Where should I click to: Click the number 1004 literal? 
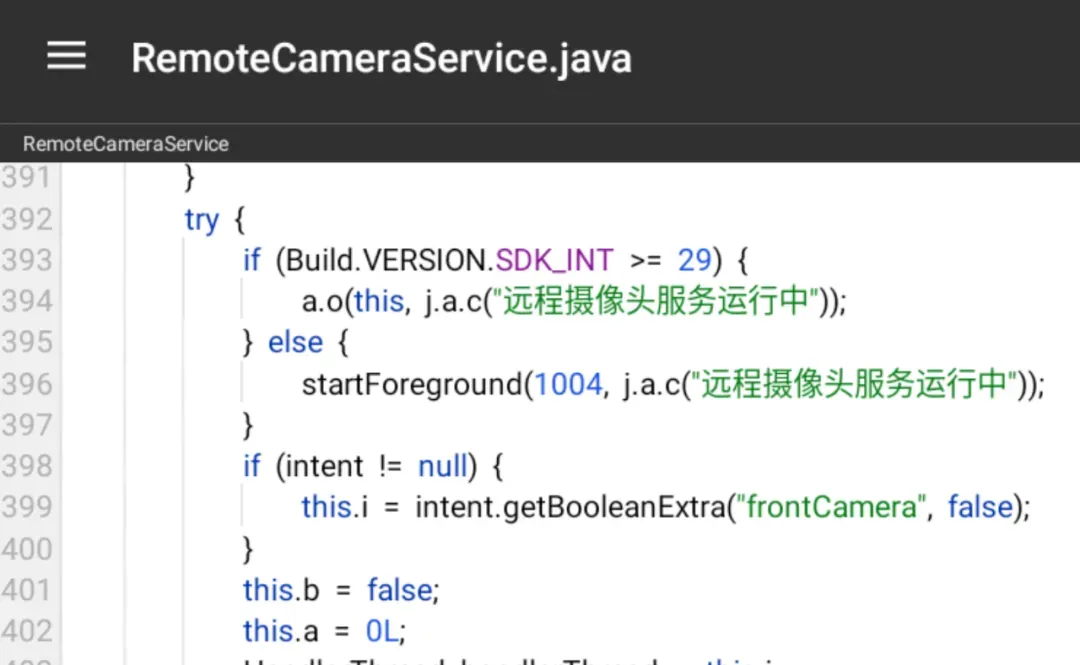coord(568,385)
